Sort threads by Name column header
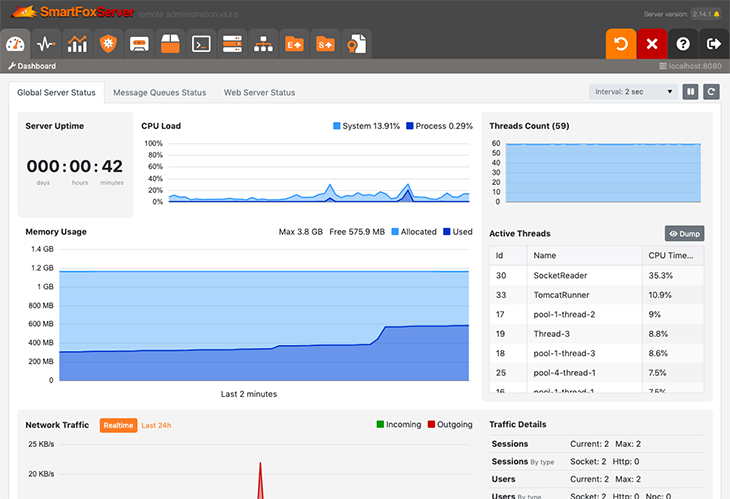 click(x=584, y=256)
